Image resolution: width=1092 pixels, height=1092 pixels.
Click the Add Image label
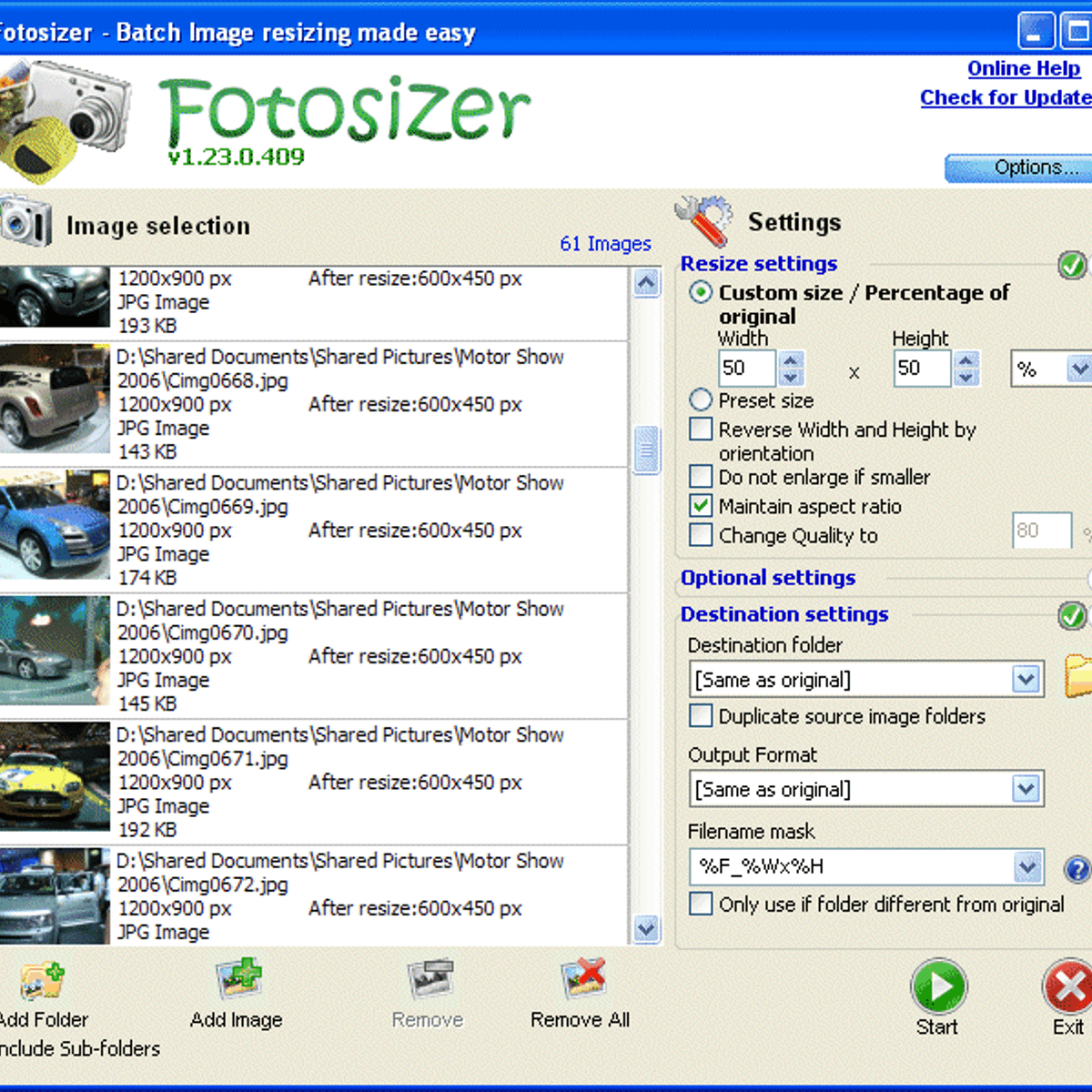pos(237,1020)
